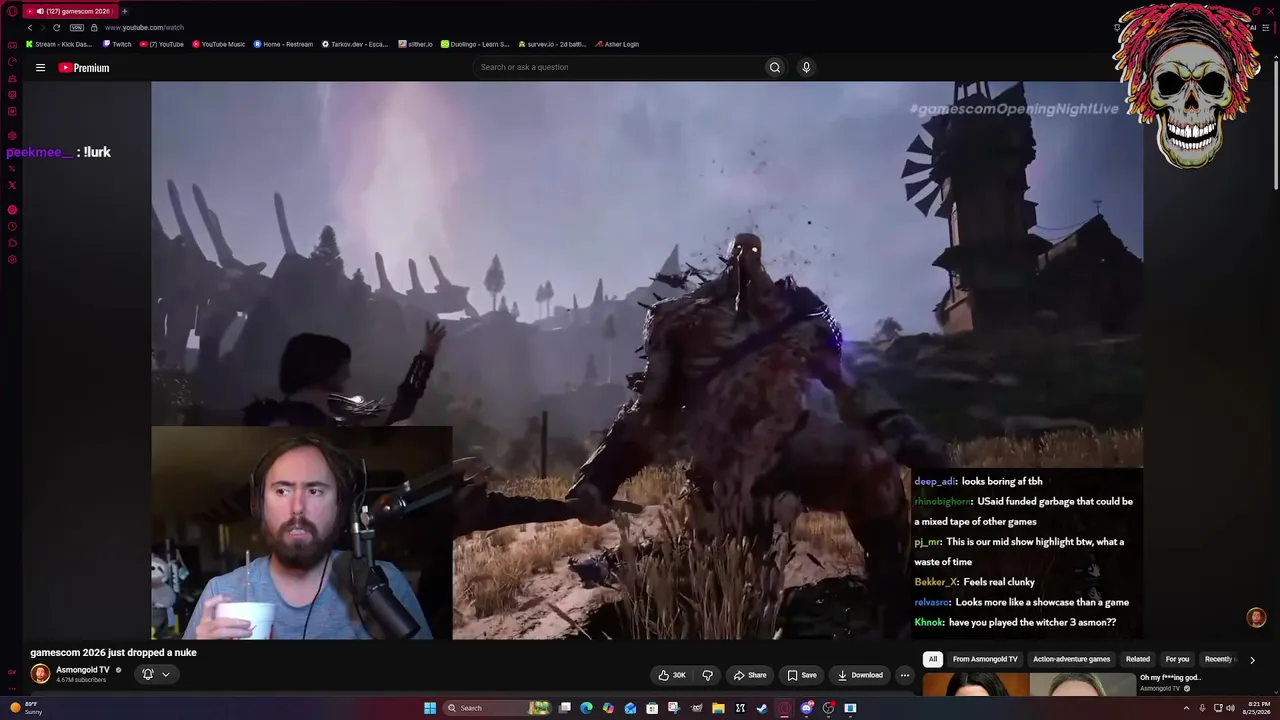The image size is (1280, 720).
Task: Open the YouTube Music bookmark
Action: (218, 44)
